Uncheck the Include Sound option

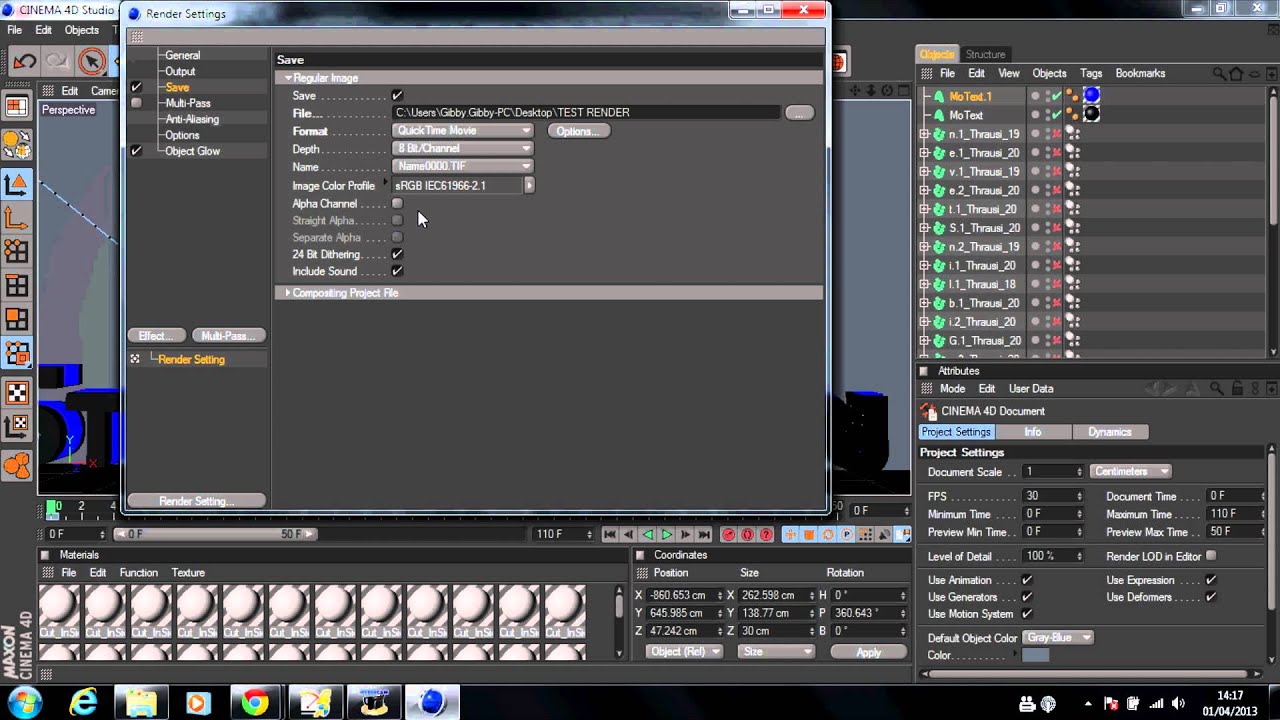click(397, 272)
